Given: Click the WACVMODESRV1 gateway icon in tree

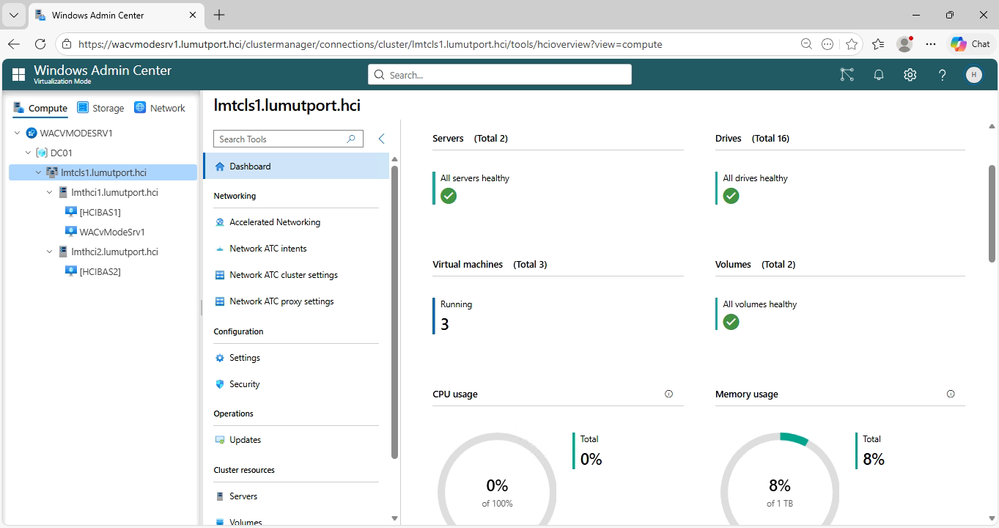Looking at the screenshot, I should [31, 133].
